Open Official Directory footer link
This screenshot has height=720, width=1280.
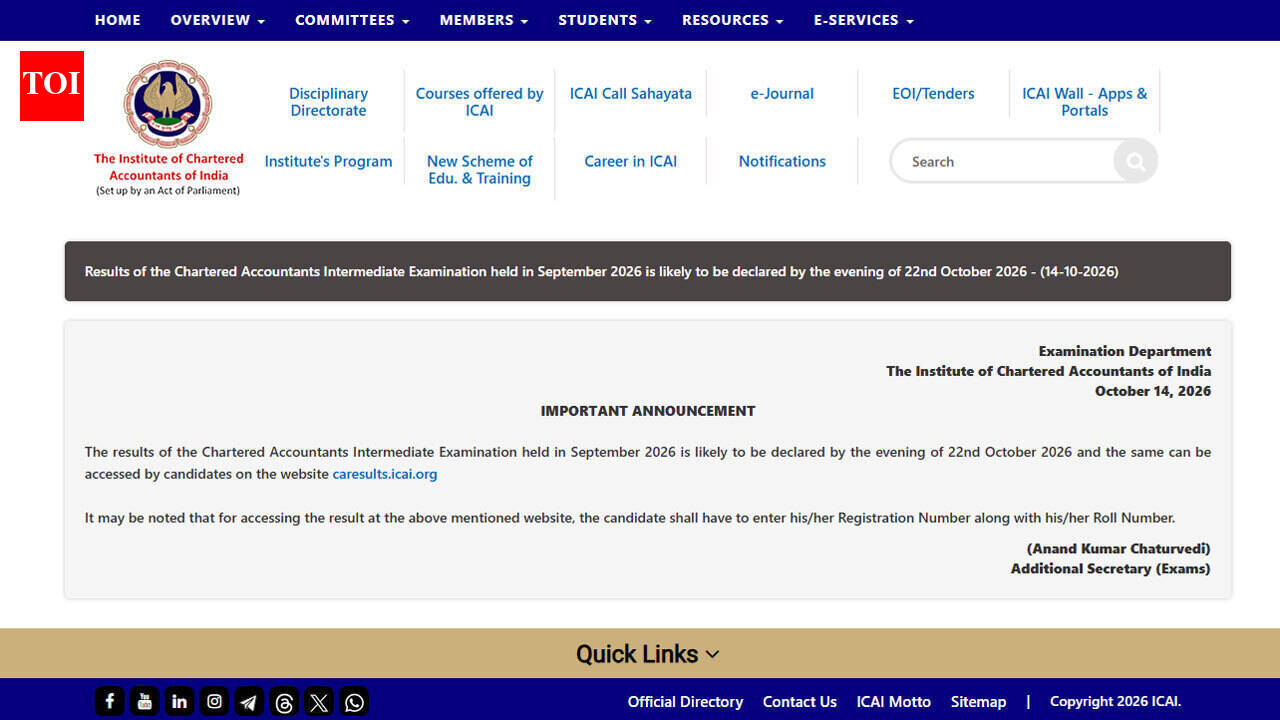(x=685, y=702)
